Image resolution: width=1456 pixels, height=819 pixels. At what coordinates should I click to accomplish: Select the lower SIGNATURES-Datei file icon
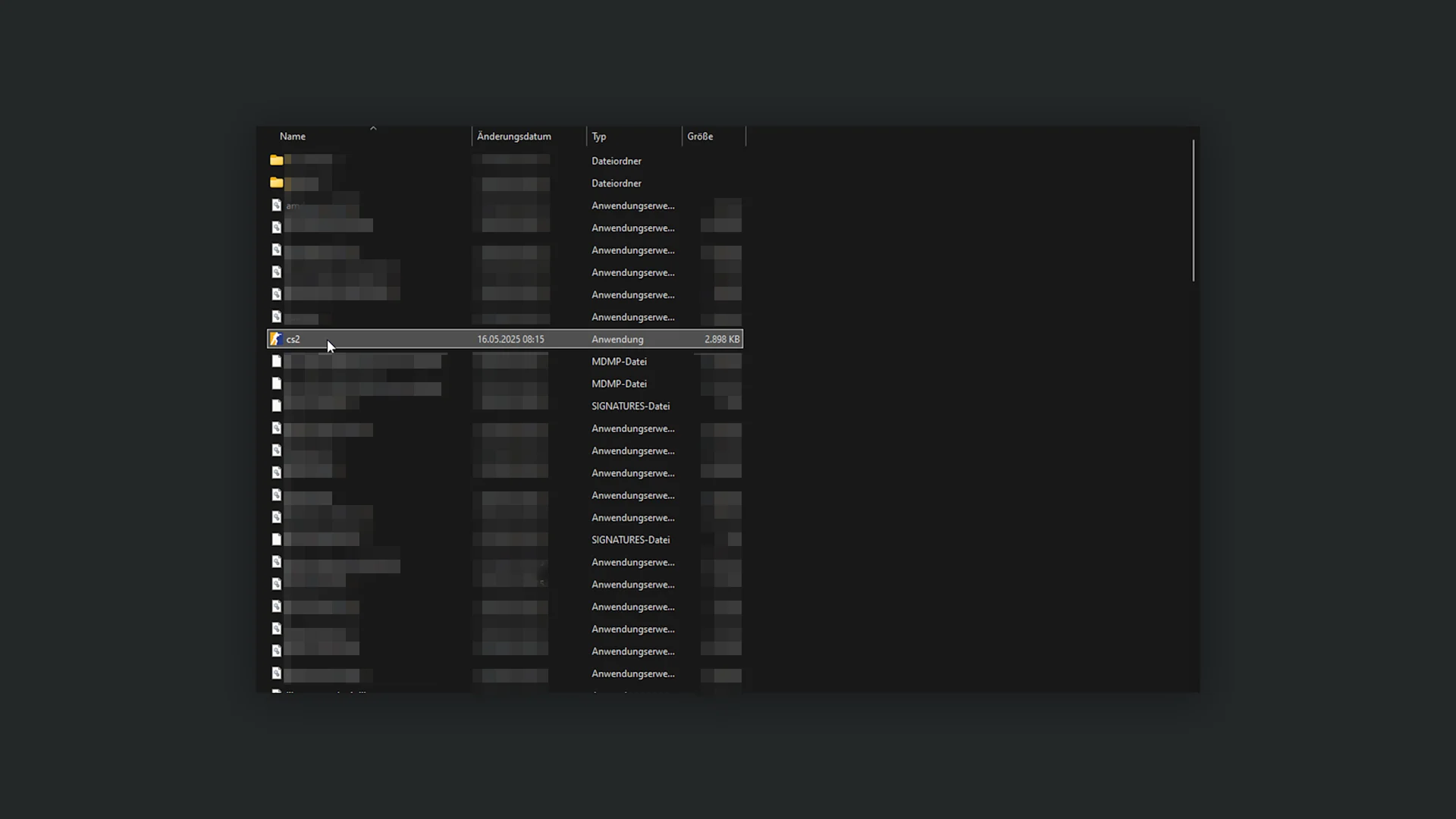pyautogui.click(x=277, y=538)
